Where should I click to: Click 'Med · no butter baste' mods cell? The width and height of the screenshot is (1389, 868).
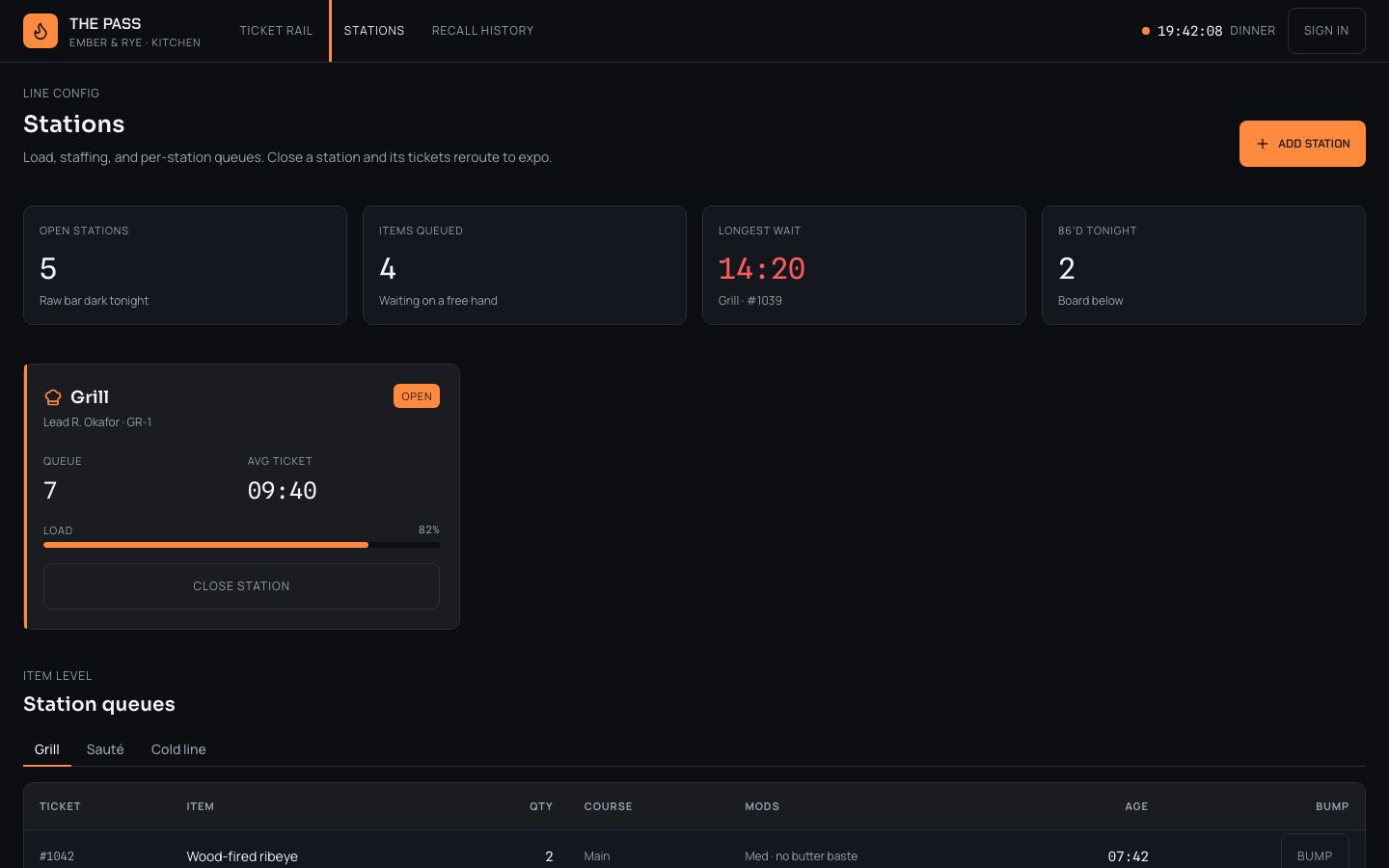tap(801, 856)
